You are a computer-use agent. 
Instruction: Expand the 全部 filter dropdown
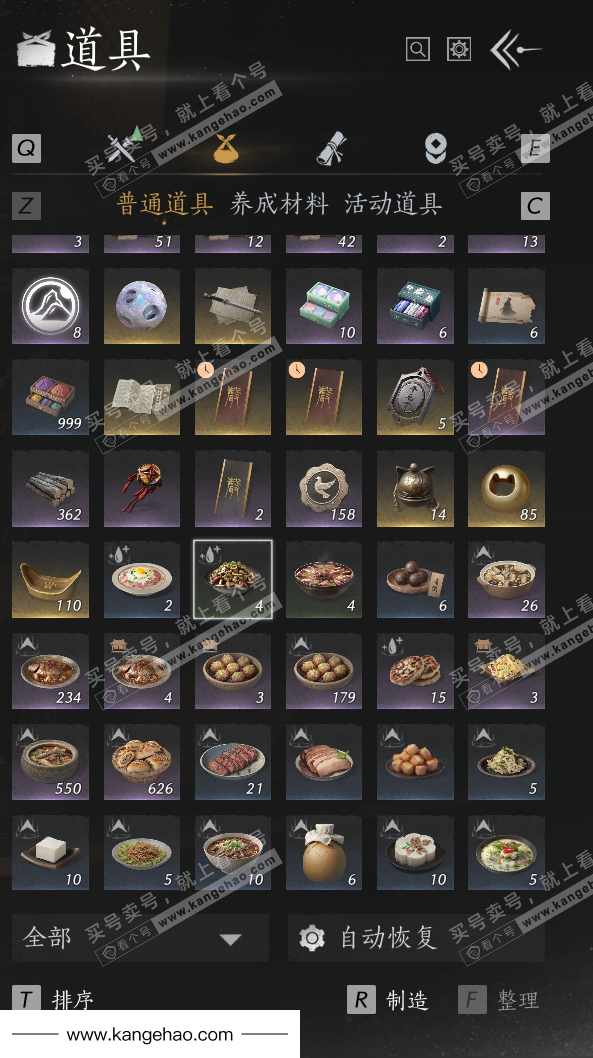pyautogui.click(x=140, y=938)
